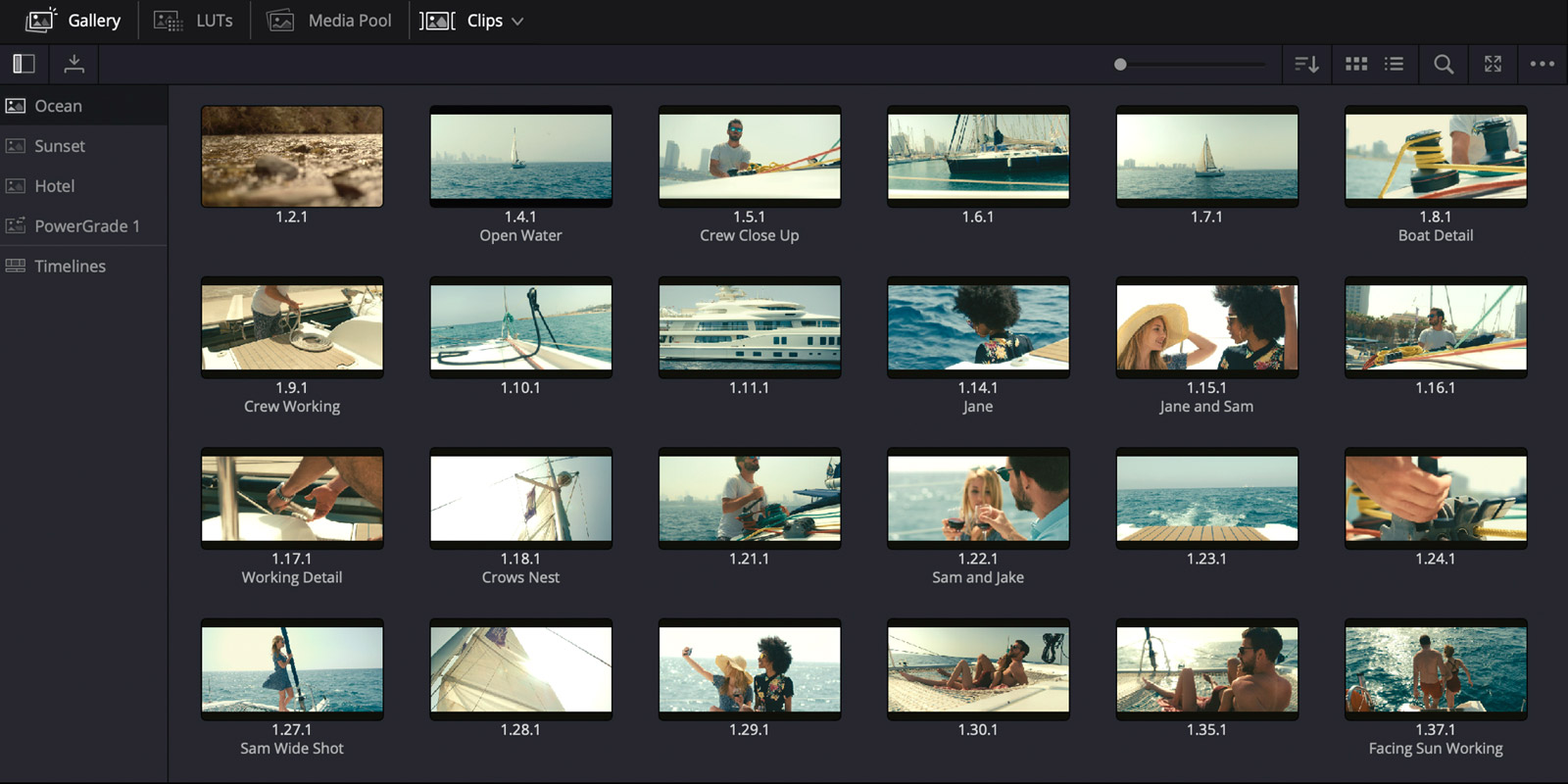
Task: Open the three-dot options menu
Action: point(1543,64)
